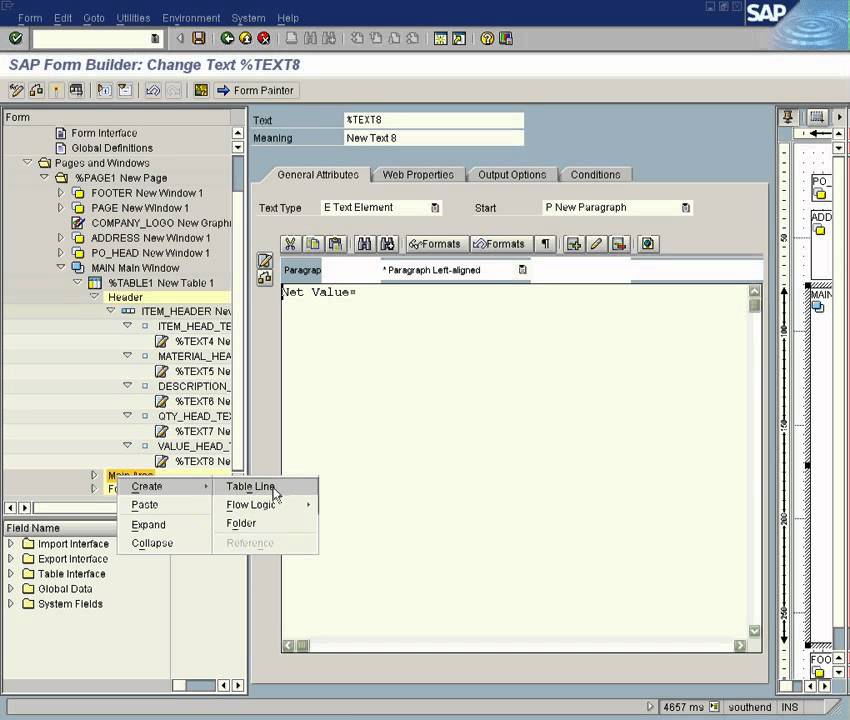Open the Paragraph Left-aligned format dropdown

pos(523,269)
